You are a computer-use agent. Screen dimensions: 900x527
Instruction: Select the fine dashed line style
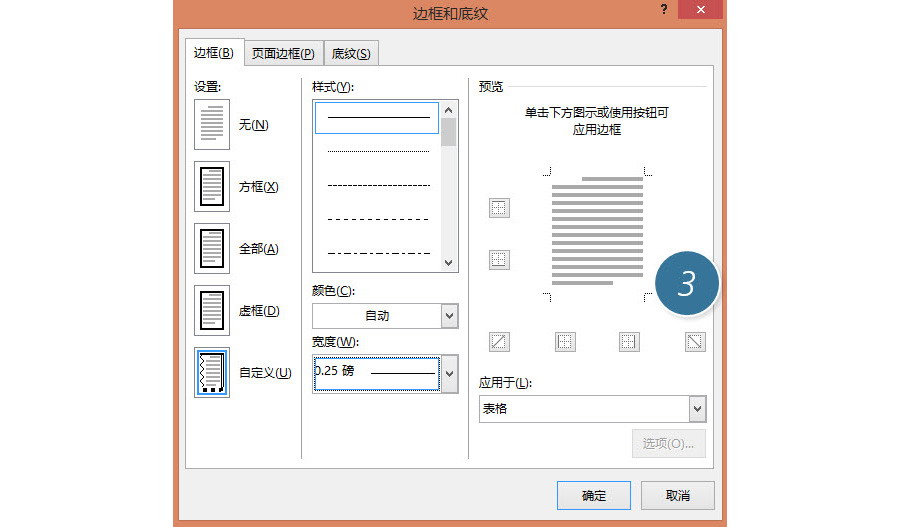pos(378,185)
